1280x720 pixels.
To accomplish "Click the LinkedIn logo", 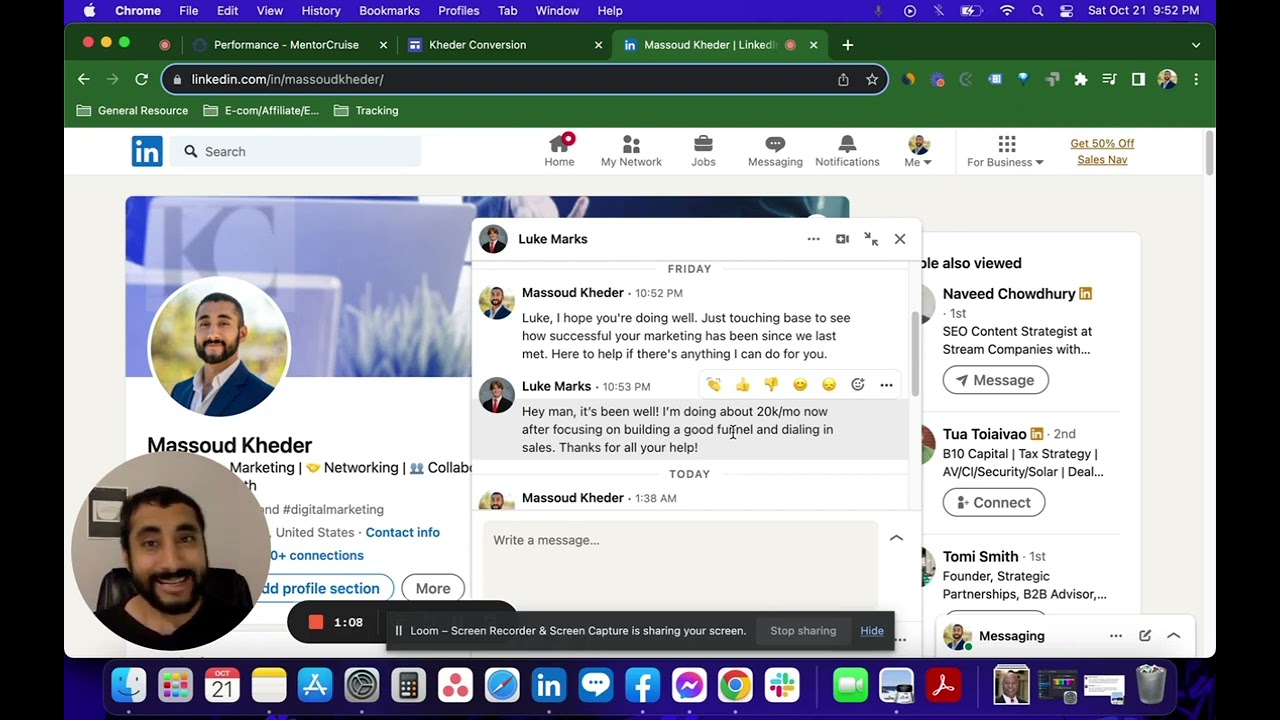I will tap(147, 151).
